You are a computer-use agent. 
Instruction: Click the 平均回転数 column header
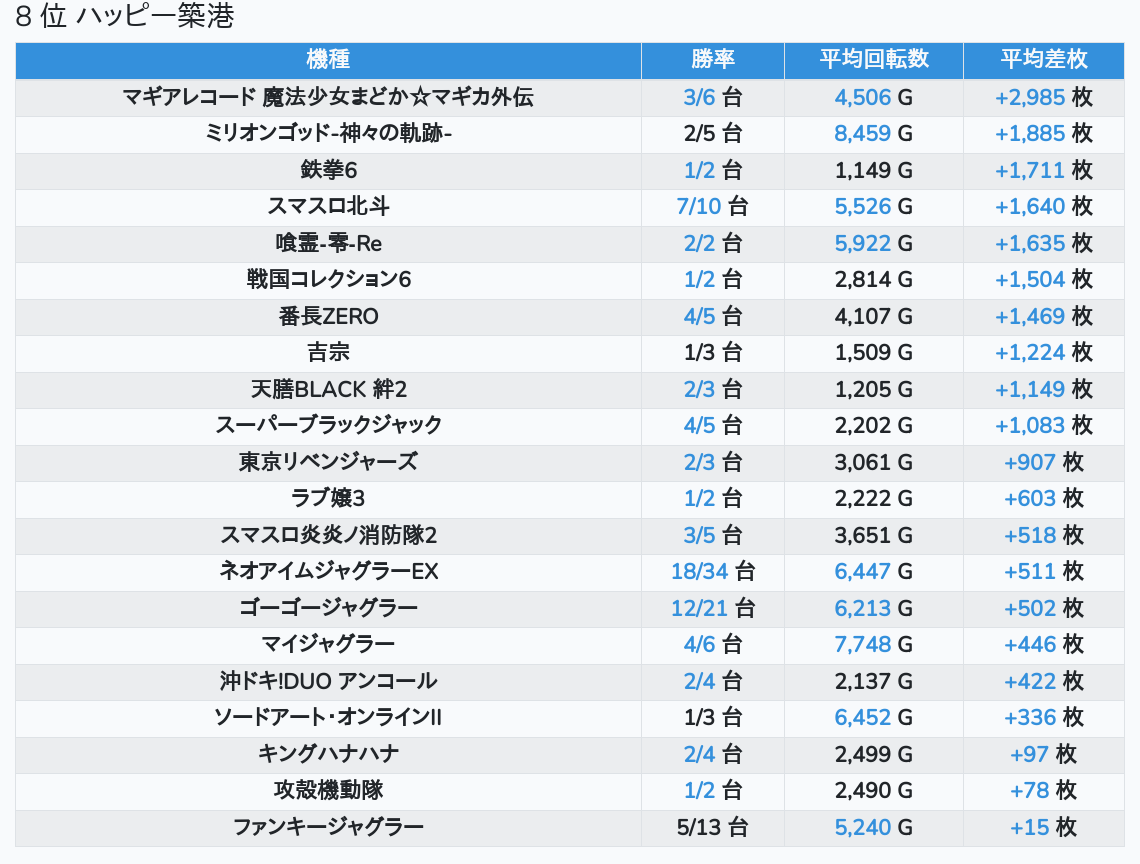click(x=874, y=60)
